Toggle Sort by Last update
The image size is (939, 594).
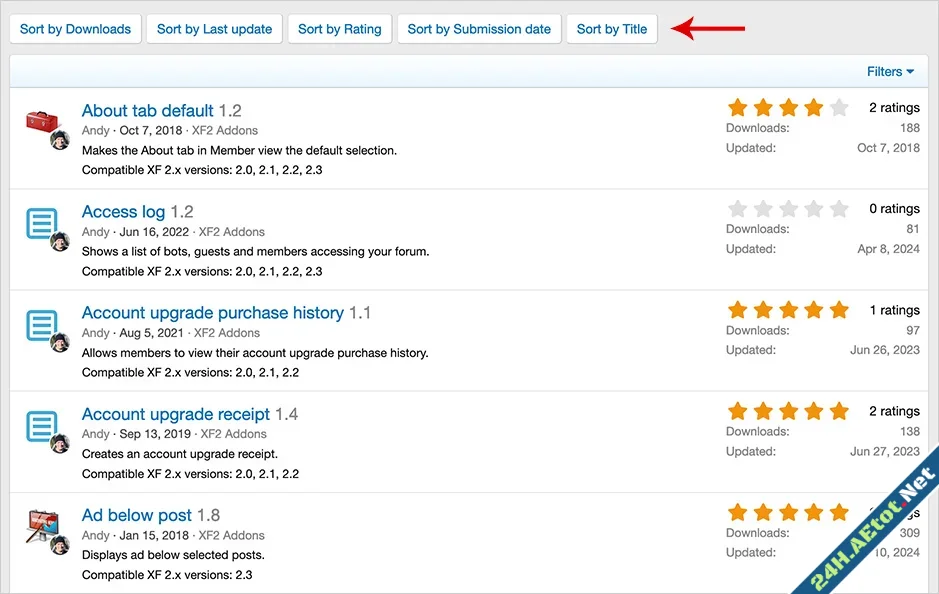point(214,29)
